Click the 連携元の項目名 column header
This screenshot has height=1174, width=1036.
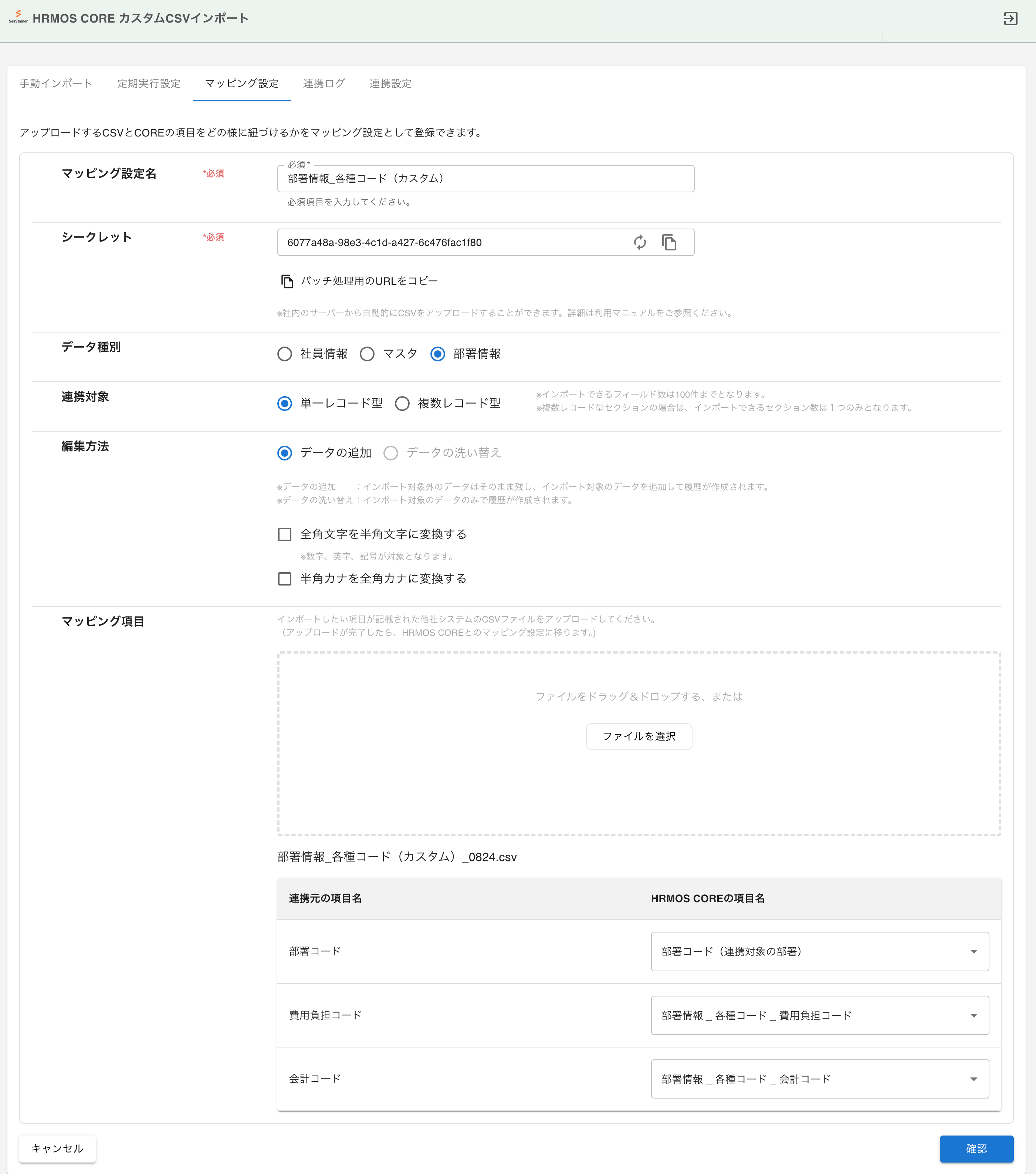tap(325, 898)
